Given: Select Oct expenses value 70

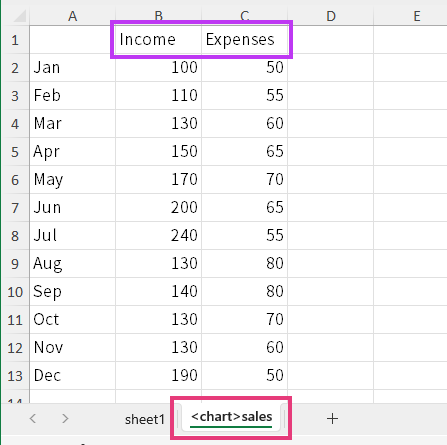Looking at the screenshot, I should coord(245,320).
